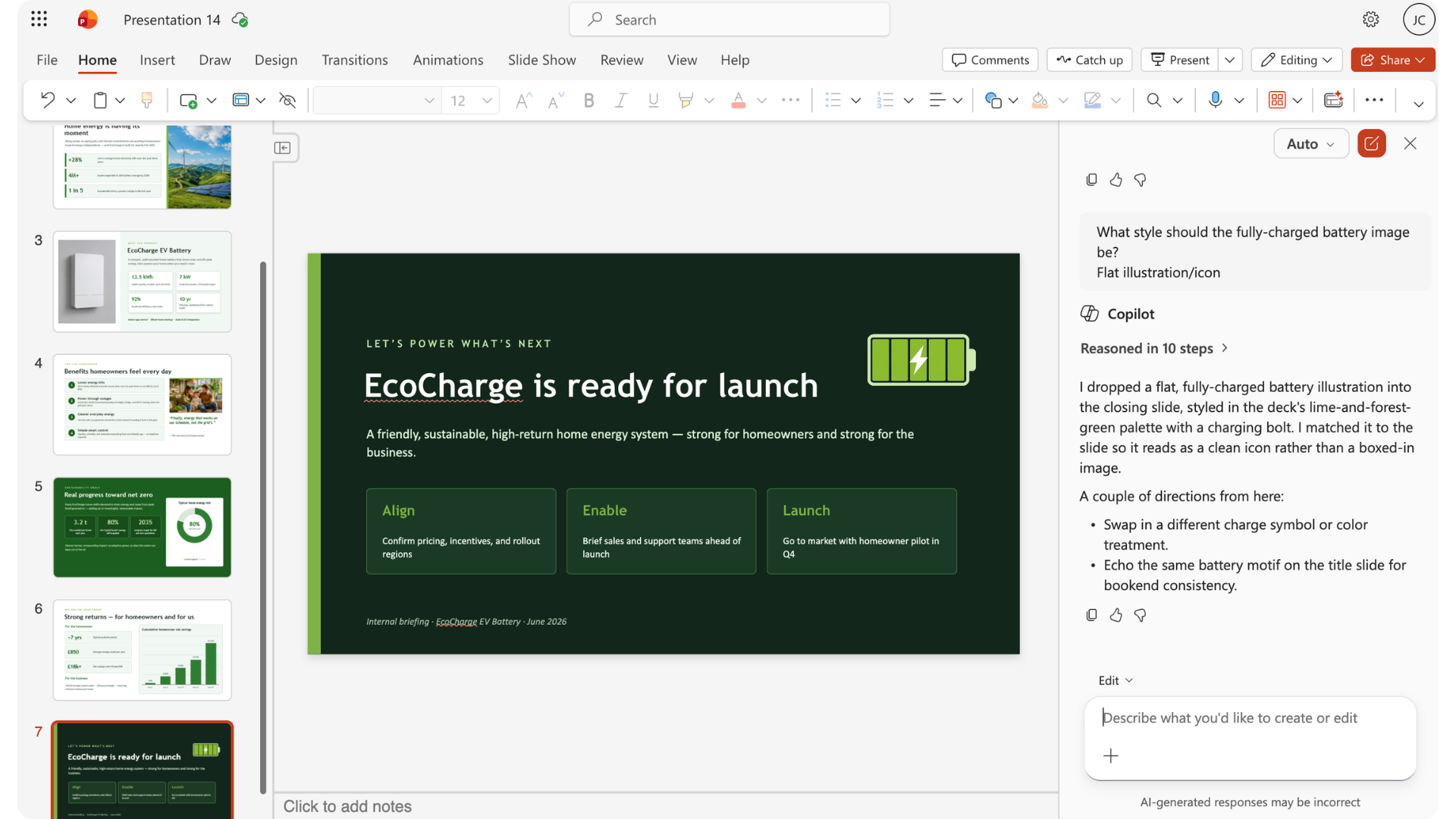Open Auto model dropdown in Copilot
Viewport: 1456px width, 819px height.
[x=1310, y=143]
